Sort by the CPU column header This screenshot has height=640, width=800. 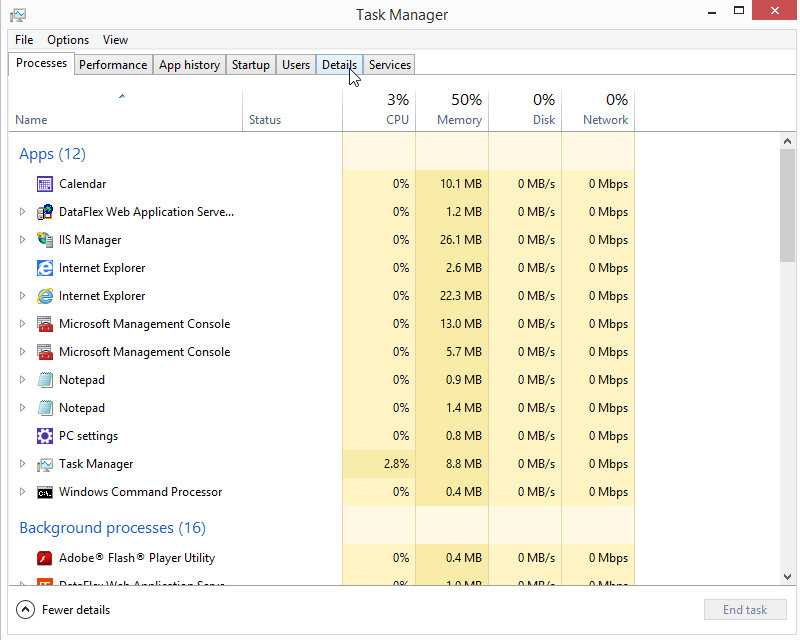pos(379,111)
